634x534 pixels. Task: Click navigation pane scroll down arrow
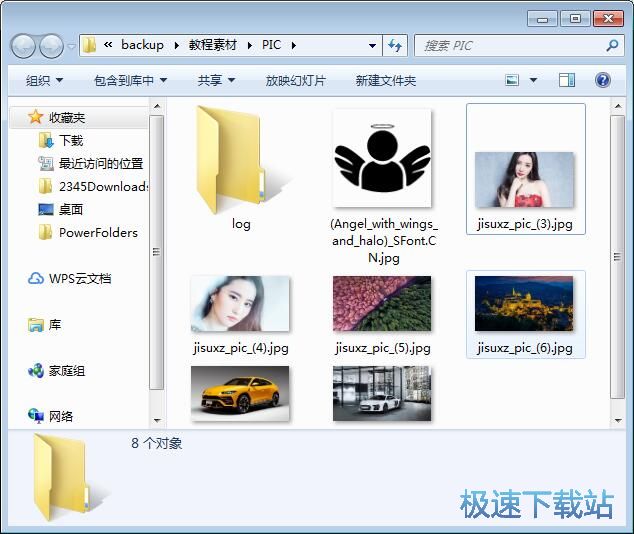pos(157,421)
